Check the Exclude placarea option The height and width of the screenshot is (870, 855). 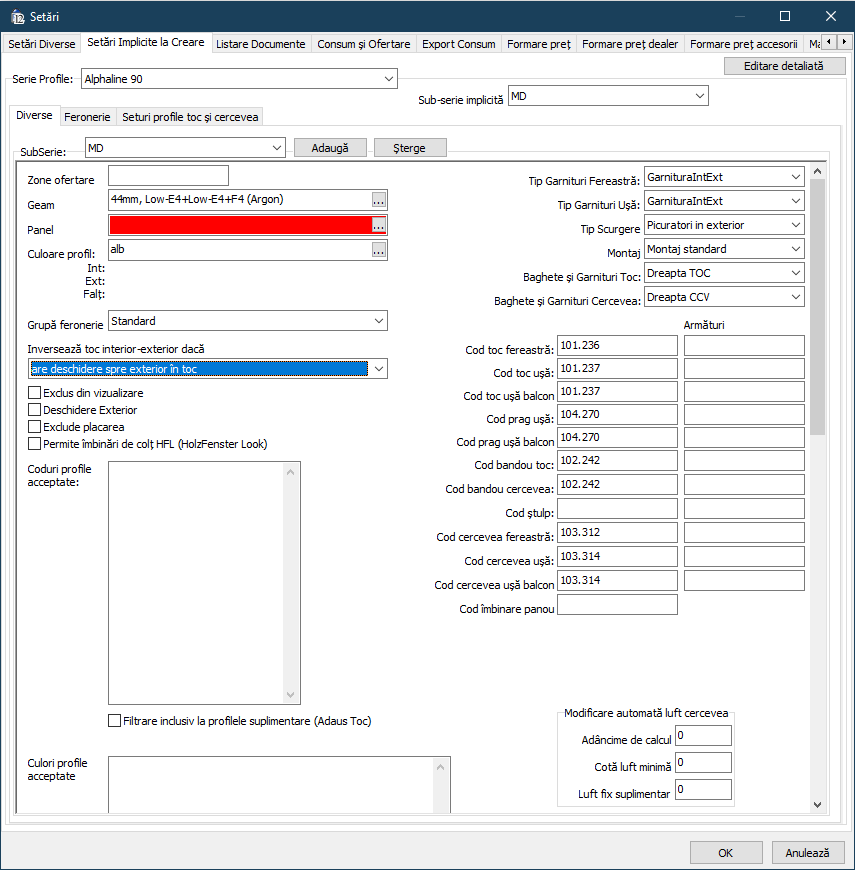click(35, 427)
